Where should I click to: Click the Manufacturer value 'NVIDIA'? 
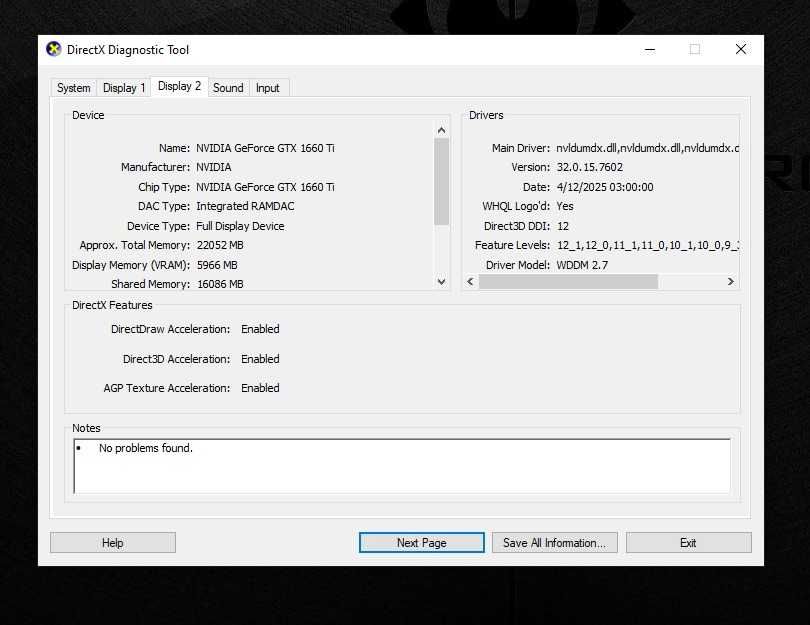[213, 167]
